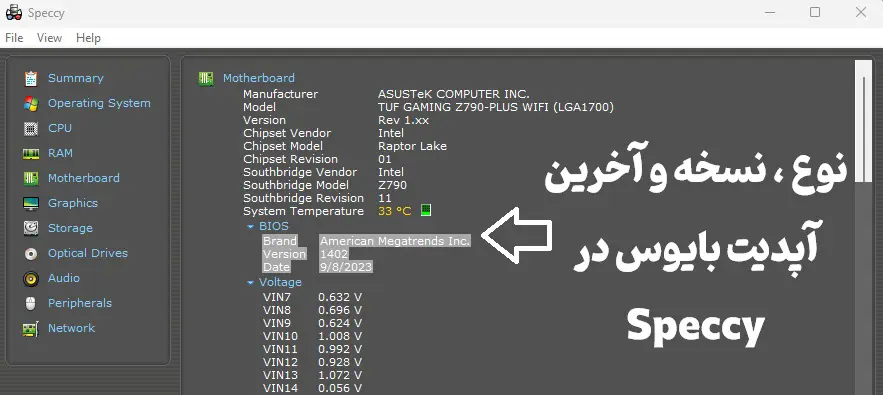The image size is (883, 395).
Task: Click the Storage hard drive icon
Action: point(31,228)
